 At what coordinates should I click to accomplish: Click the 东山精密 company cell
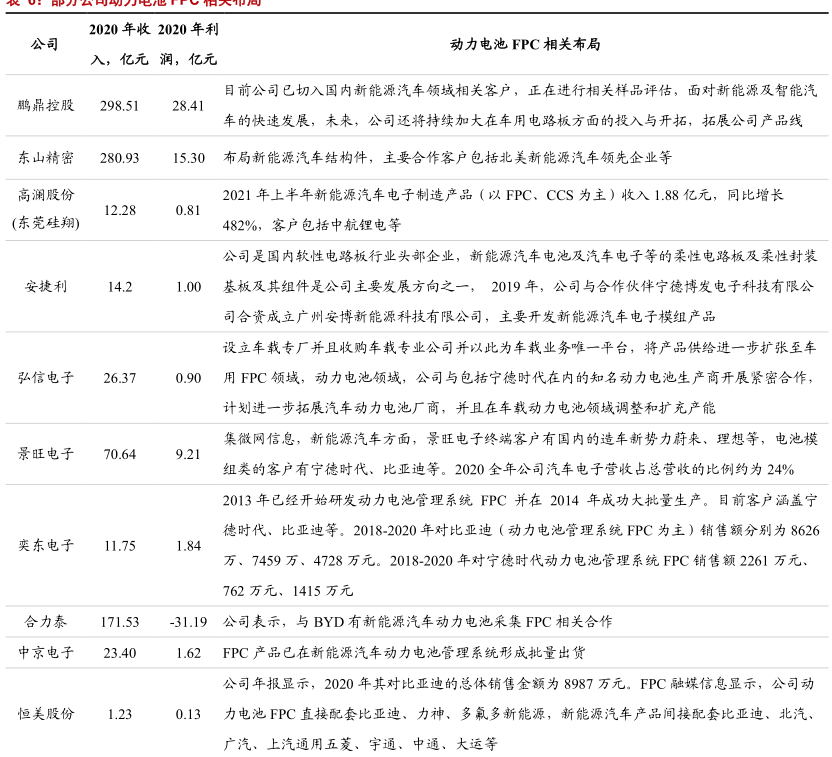pos(45,158)
